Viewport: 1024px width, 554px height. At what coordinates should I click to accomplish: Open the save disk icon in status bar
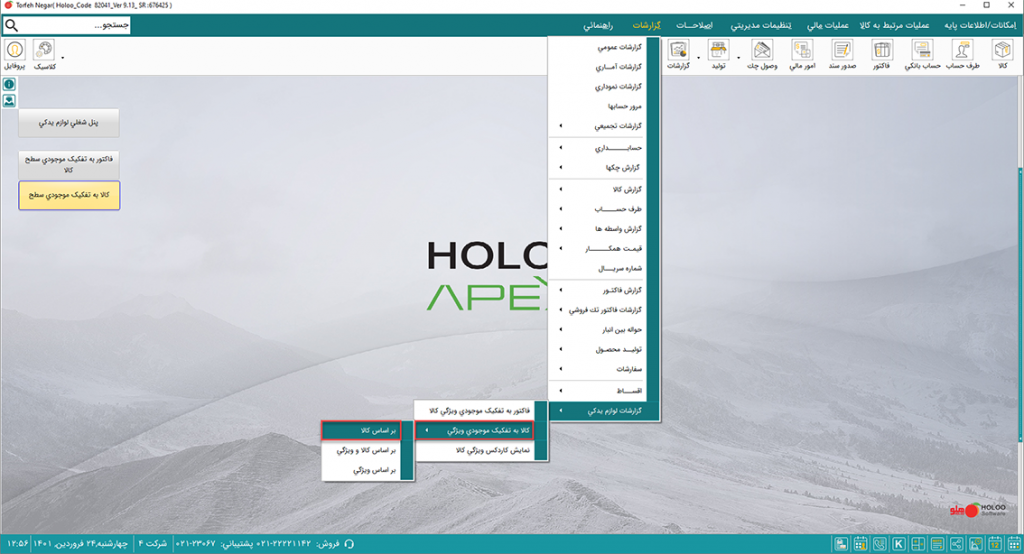tap(841, 544)
